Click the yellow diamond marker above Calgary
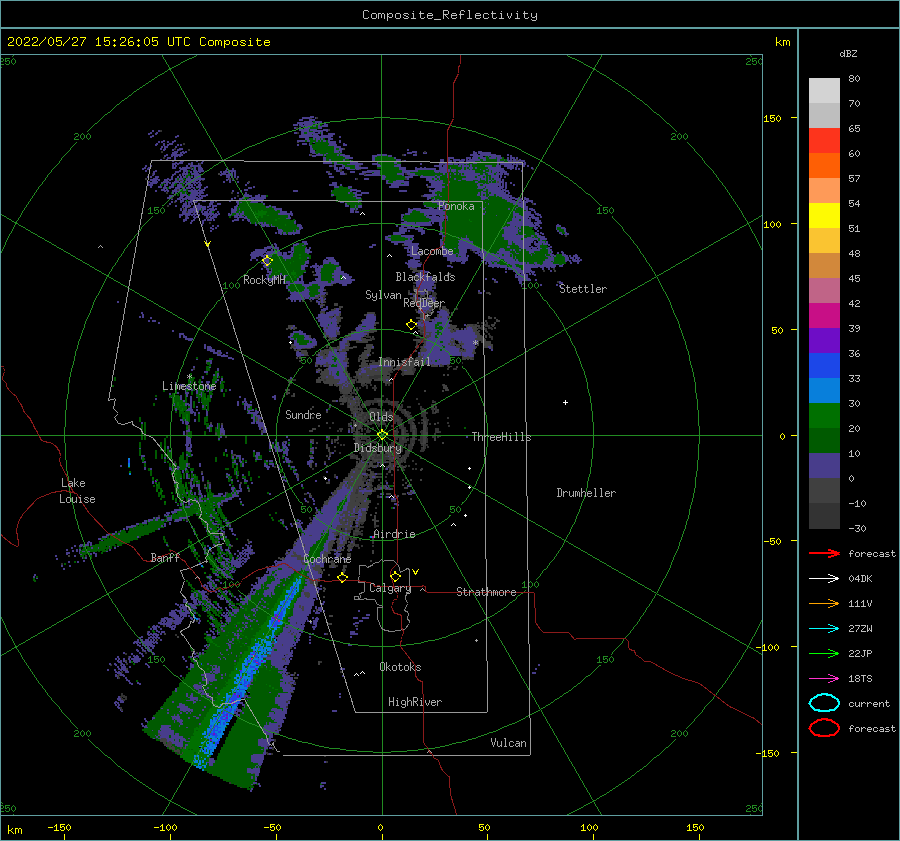Screen dimensions: 900x841 395,576
